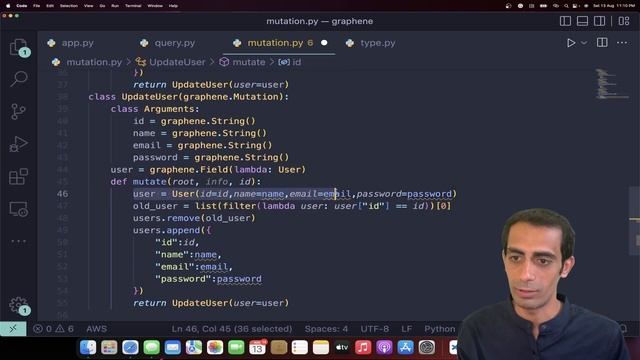Open Podcasts from the Dock

[x=384, y=347]
